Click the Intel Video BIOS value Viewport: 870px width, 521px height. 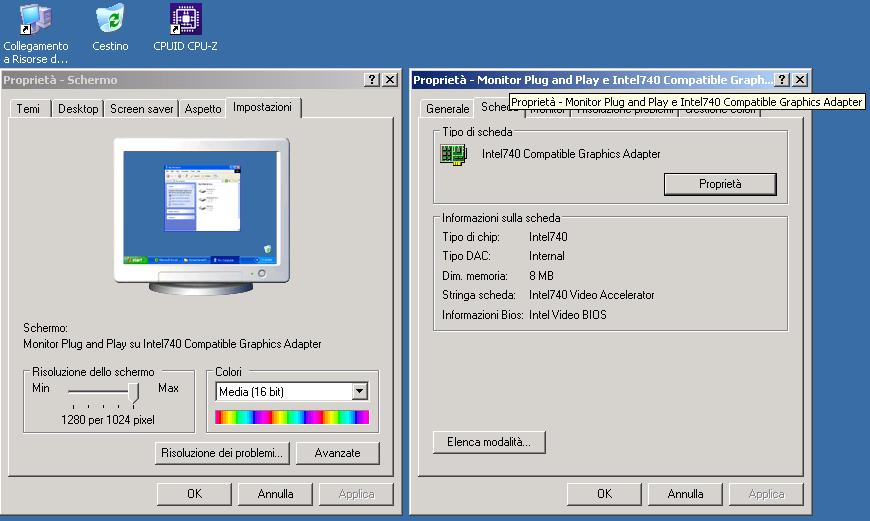pyautogui.click(x=568, y=315)
